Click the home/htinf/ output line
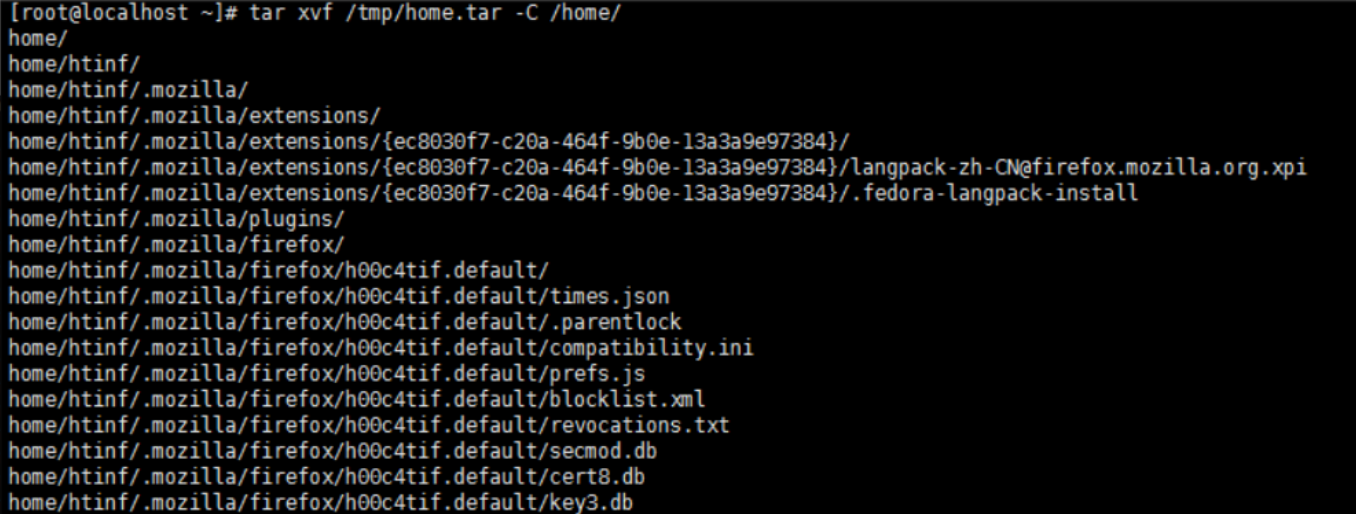Screen dimensions: 1356x514 pyautogui.click(x=74, y=64)
